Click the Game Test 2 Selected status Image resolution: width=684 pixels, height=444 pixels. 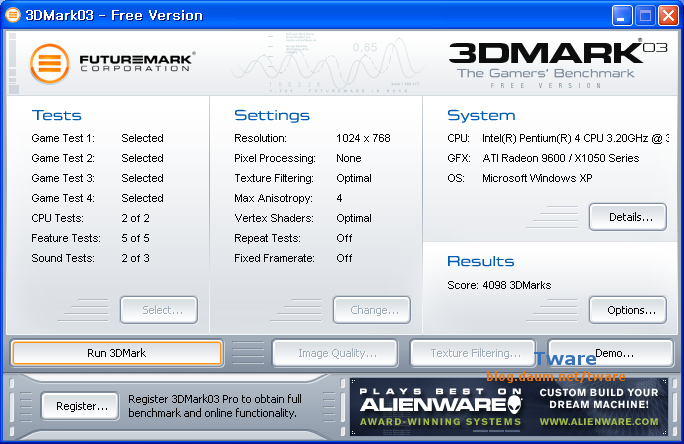coord(142,158)
